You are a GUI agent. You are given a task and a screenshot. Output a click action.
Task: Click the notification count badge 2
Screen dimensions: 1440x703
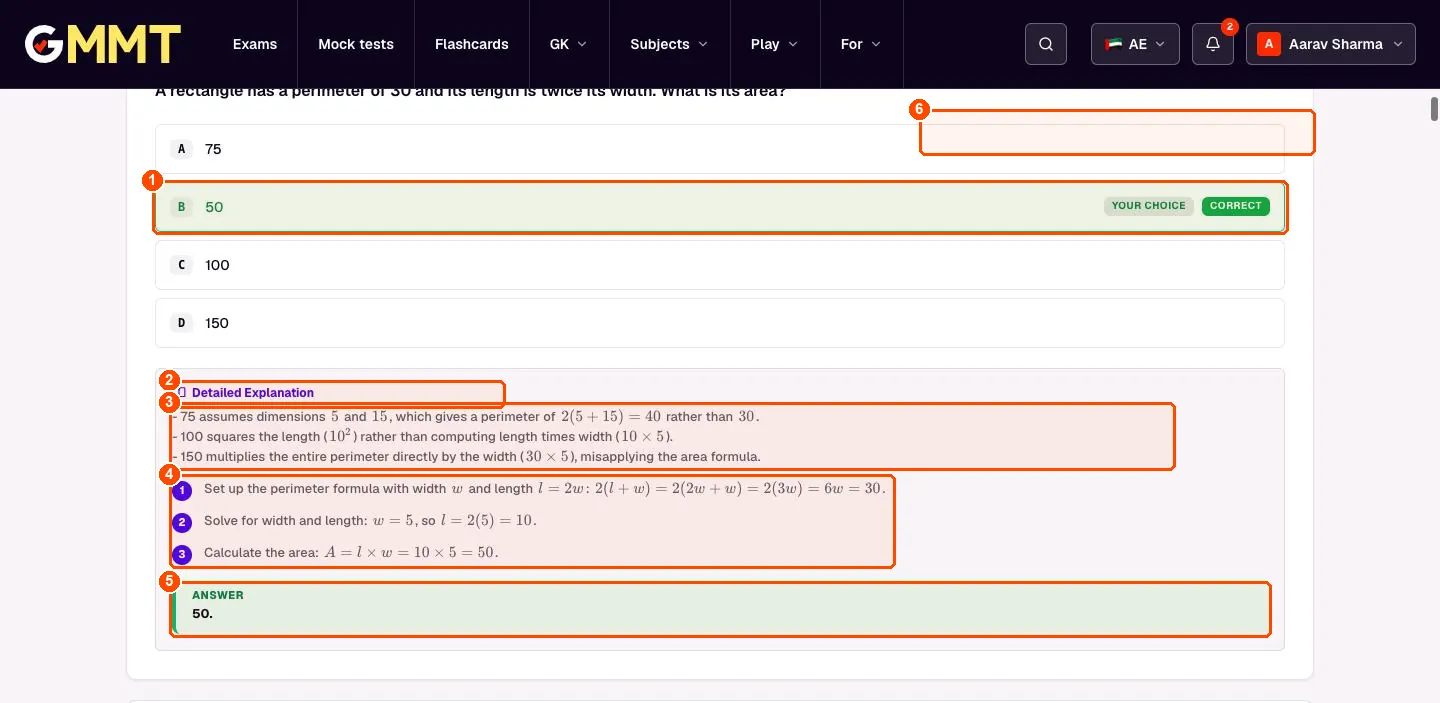(x=1229, y=26)
